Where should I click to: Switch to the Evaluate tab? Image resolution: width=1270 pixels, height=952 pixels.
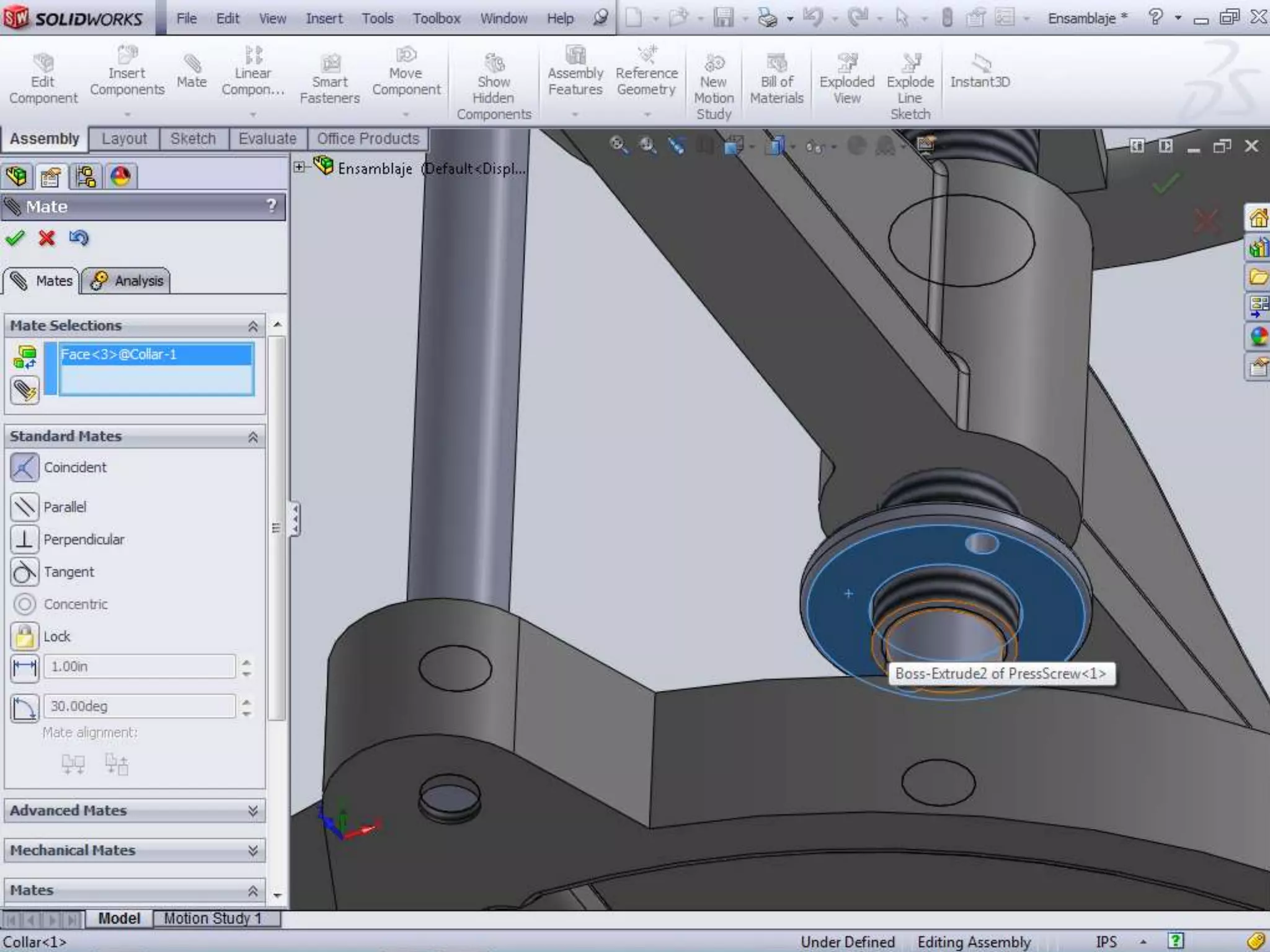267,139
